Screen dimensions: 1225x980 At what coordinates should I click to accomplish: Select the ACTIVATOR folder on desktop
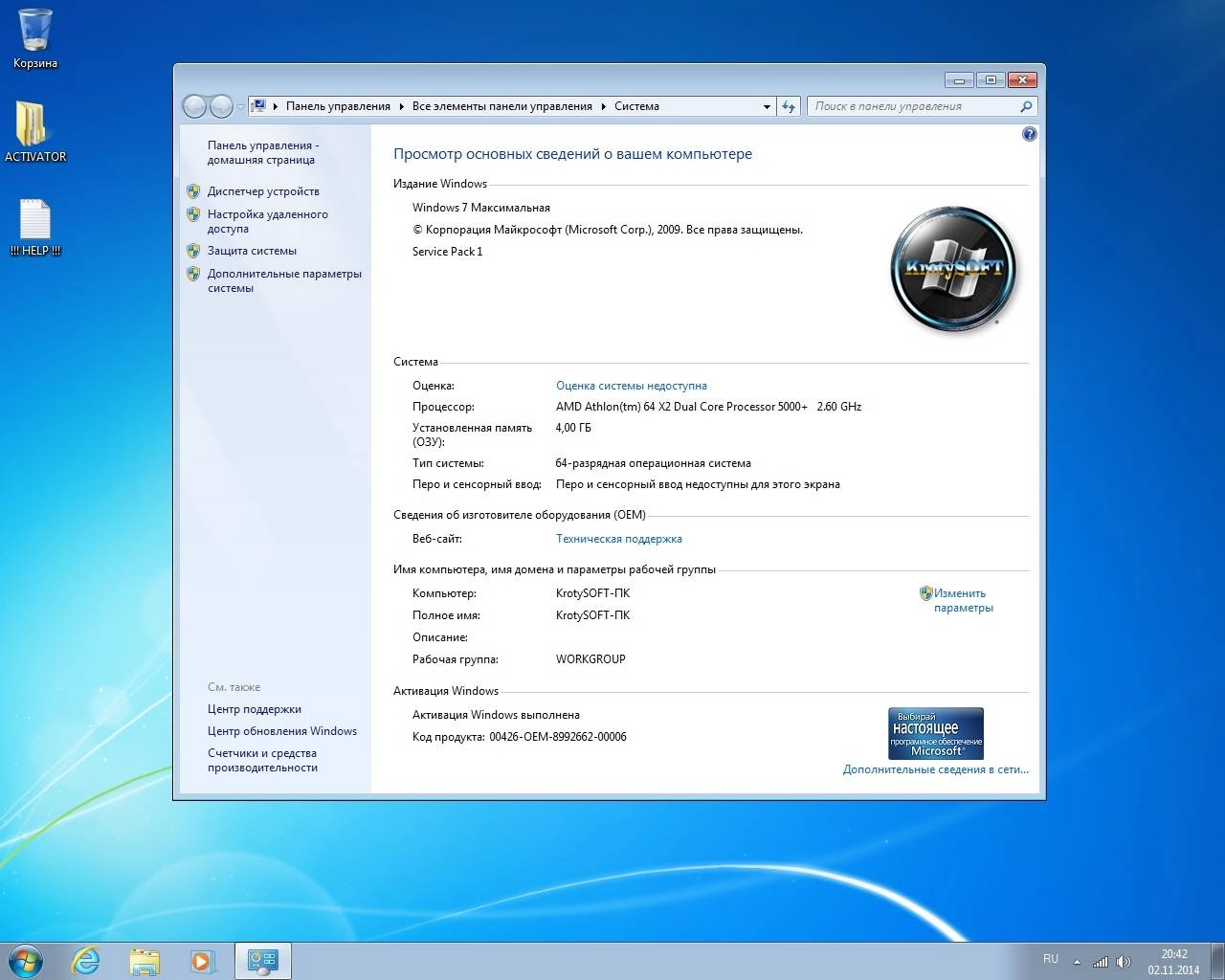point(35,130)
